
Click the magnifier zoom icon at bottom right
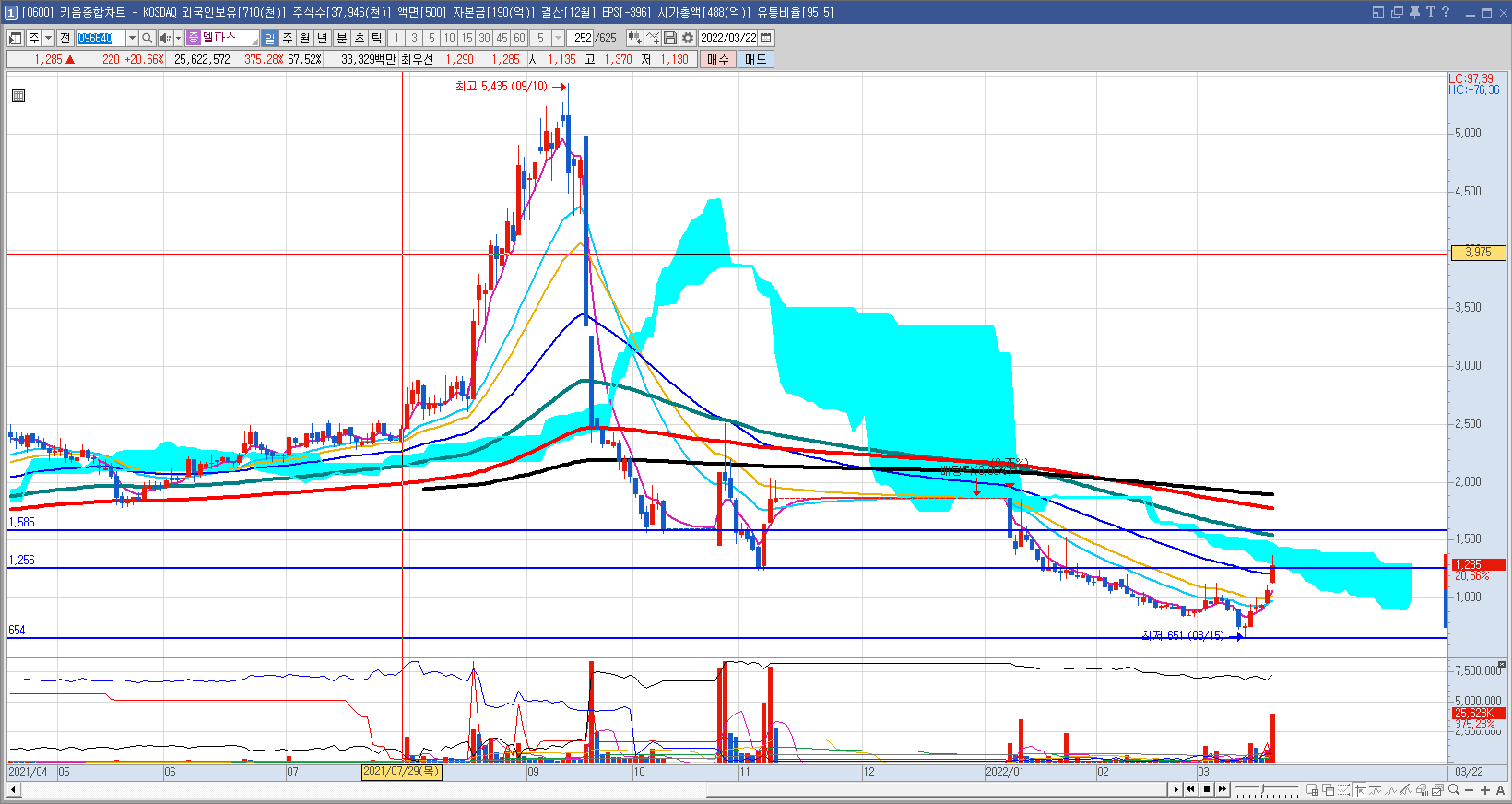(x=1454, y=789)
